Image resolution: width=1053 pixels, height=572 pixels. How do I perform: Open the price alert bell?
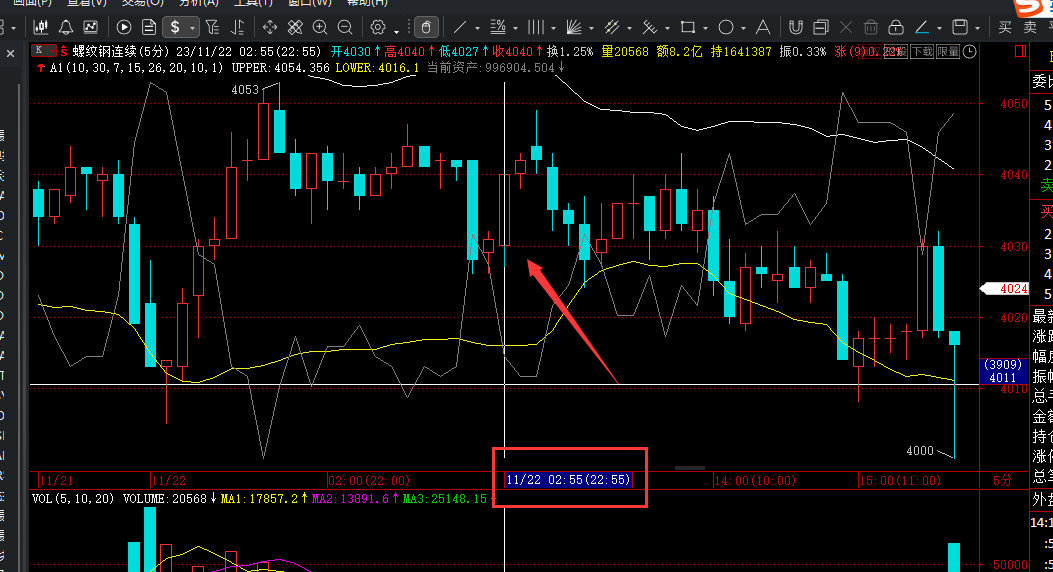66,28
